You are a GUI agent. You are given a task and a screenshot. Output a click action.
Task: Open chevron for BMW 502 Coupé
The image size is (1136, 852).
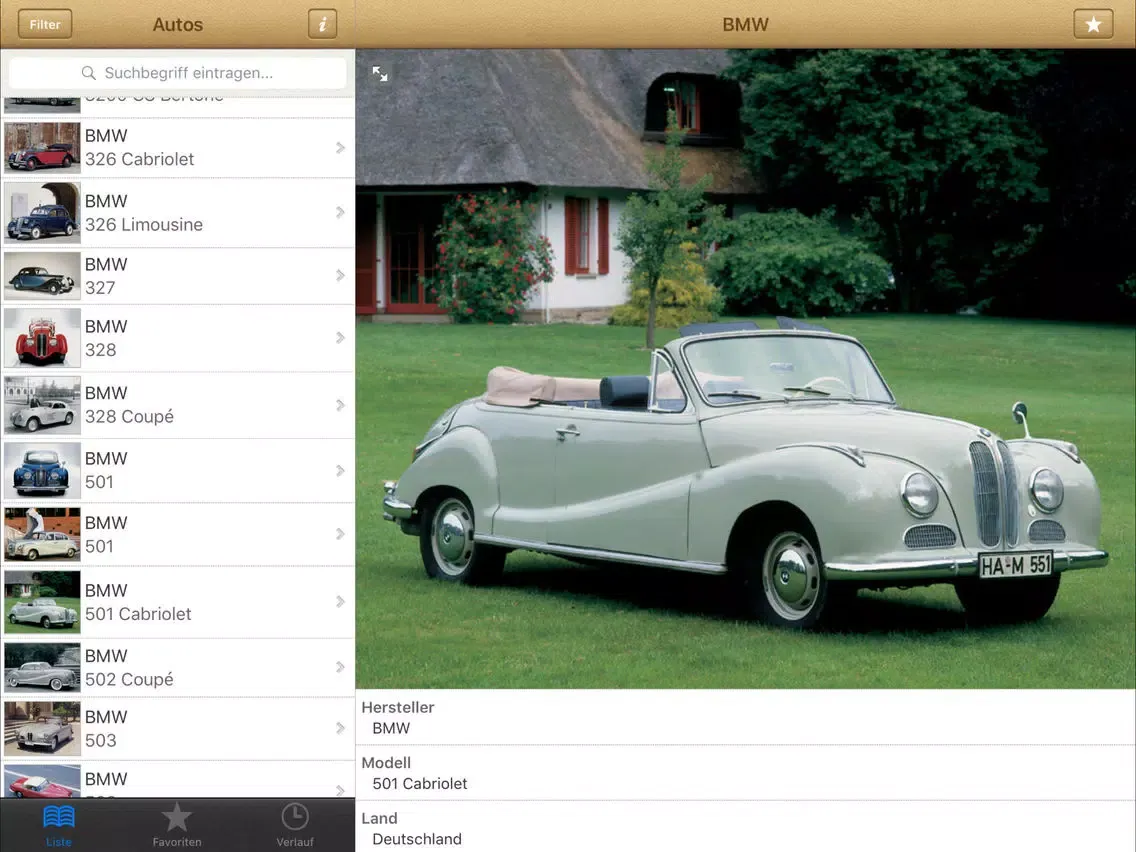click(340, 667)
